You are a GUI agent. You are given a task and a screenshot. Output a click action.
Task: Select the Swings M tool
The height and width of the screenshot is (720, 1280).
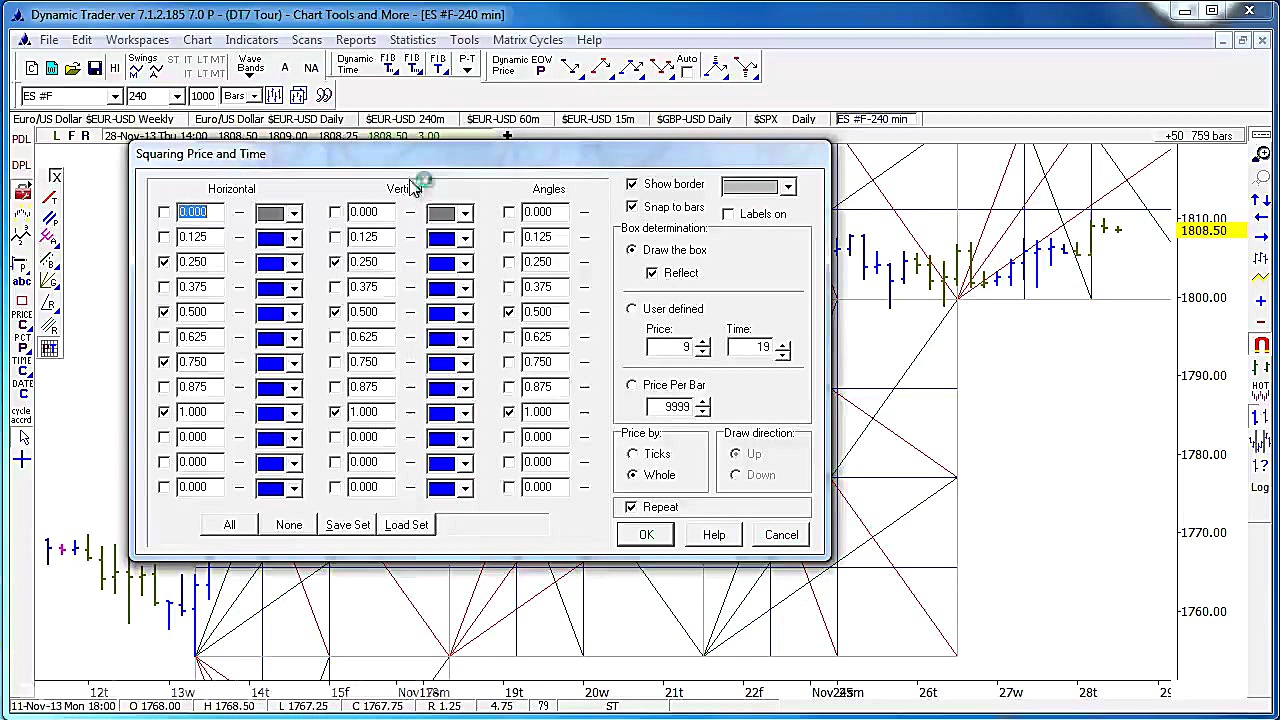click(x=135, y=68)
